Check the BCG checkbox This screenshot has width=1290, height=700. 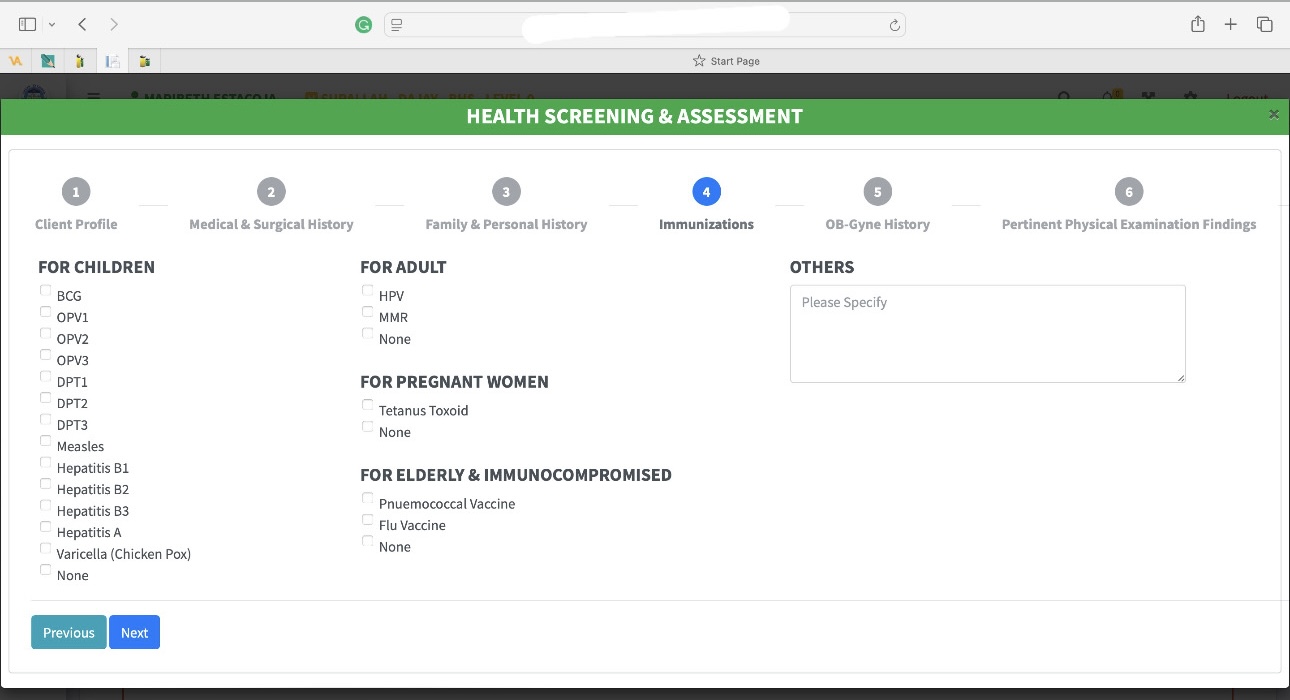click(x=45, y=290)
